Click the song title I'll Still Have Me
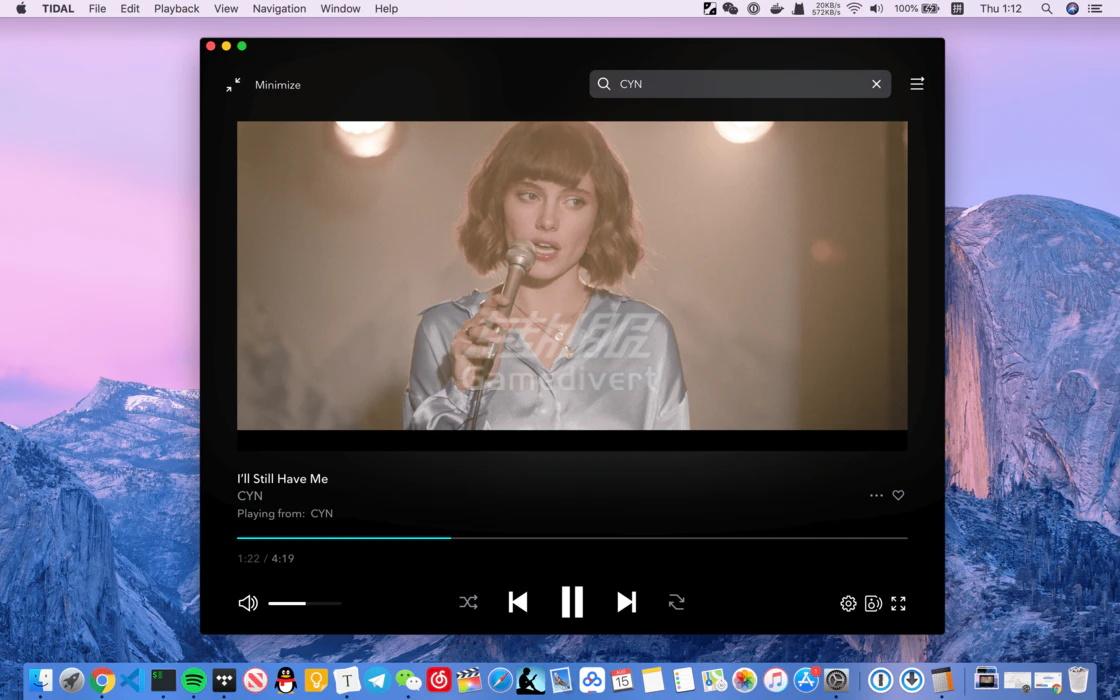The width and height of the screenshot is (1120, 700). coord(283,479)
